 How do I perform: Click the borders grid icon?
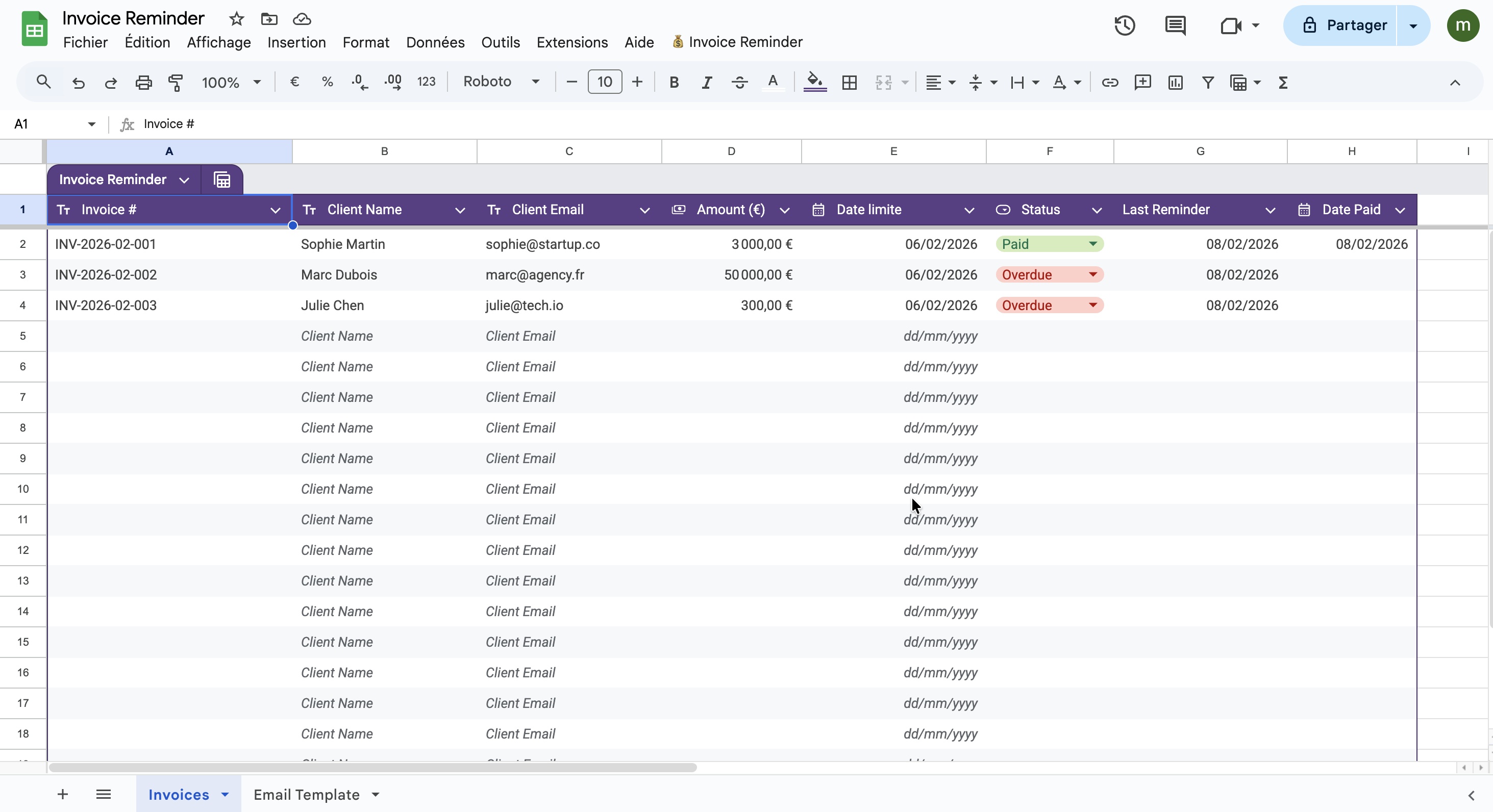849,82
